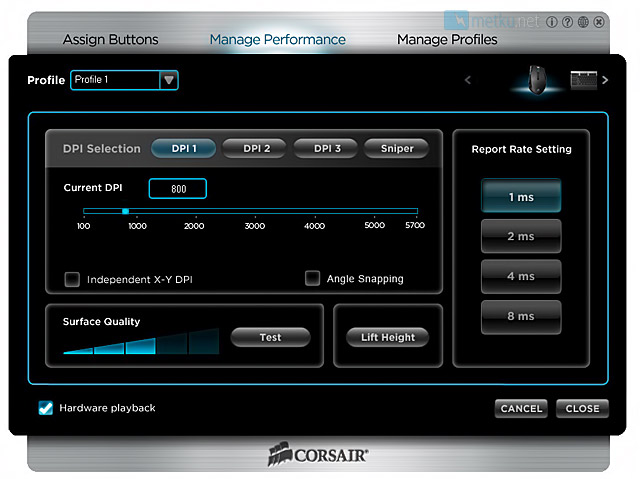
Task: Select 2 ms report rate
Action: pyautogui.click(x=521, y=236)
